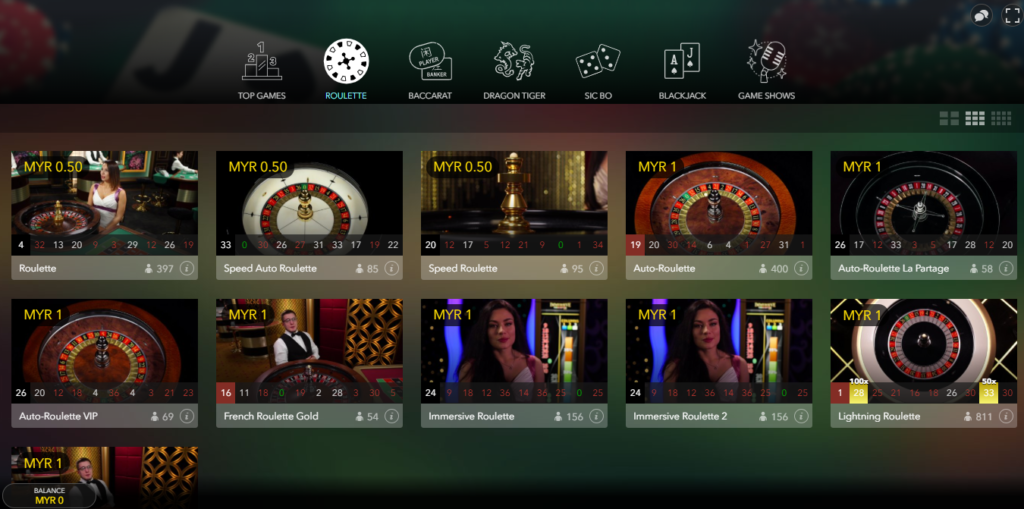Select the Top Games podium icon
The width and height of the screenshot is (1024, 509).
point(262,60)
